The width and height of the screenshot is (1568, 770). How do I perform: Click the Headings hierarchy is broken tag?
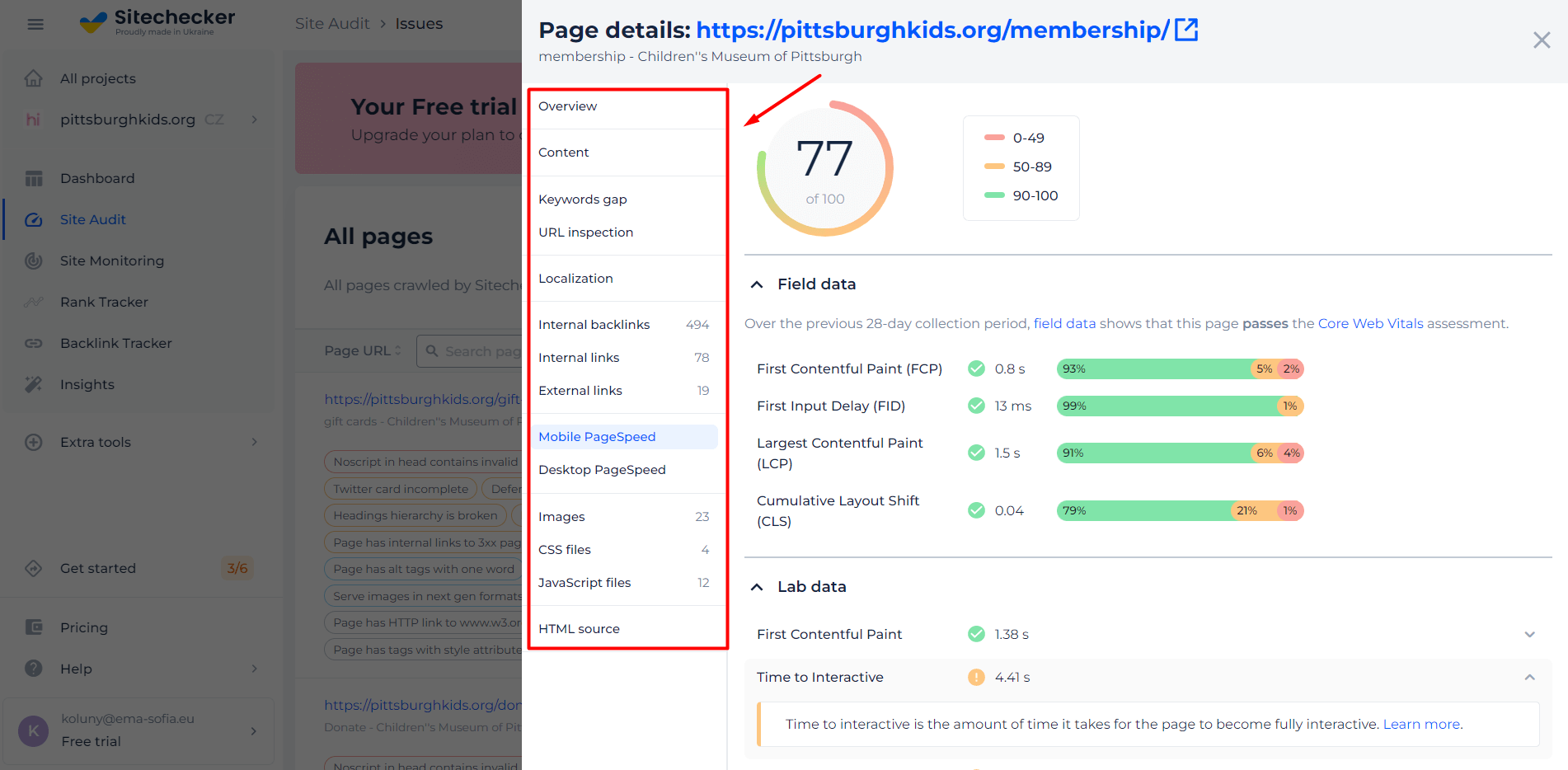click(x=415, y=515)
